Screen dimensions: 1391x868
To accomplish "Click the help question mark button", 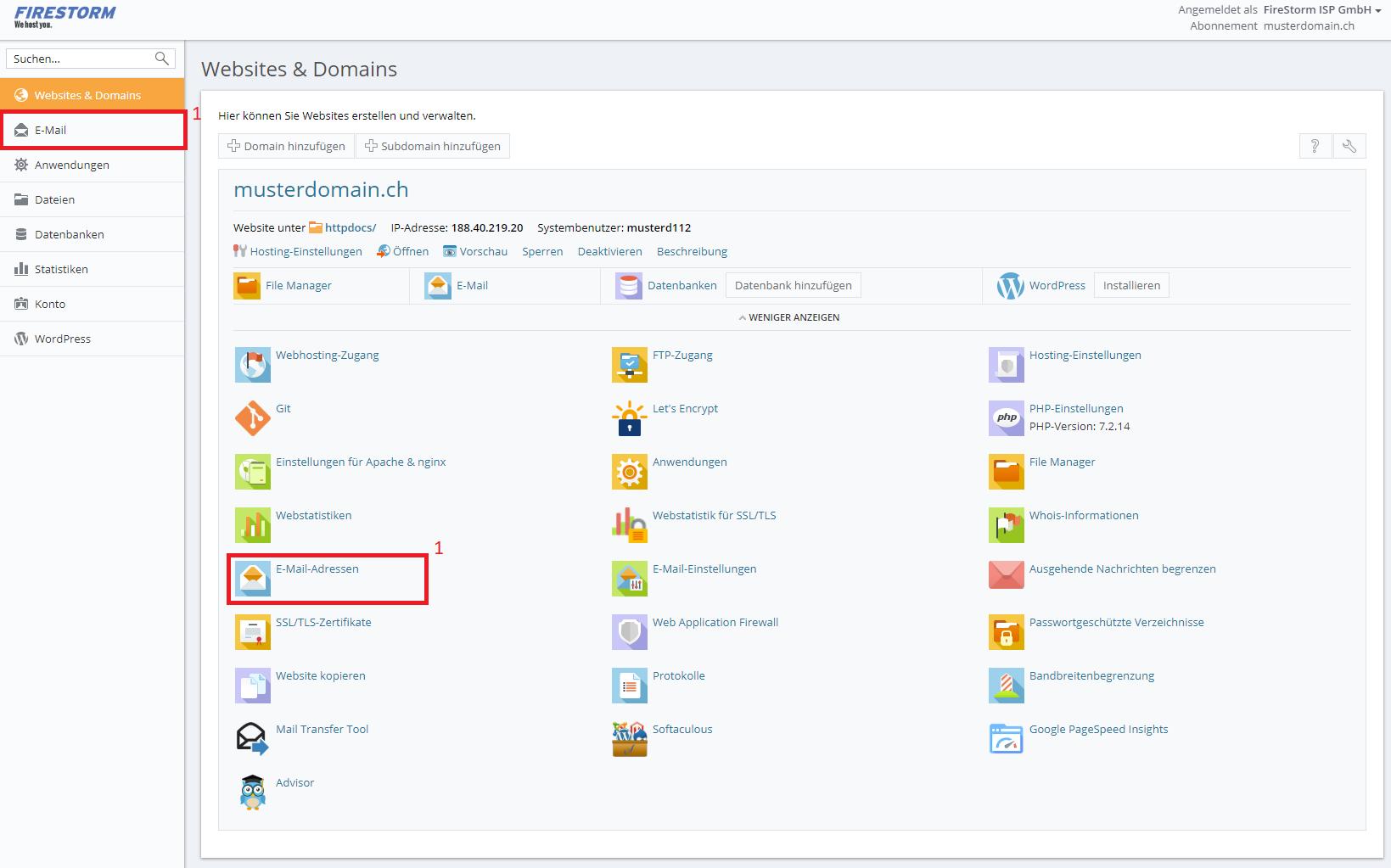I will click(x=1315, y=146).
